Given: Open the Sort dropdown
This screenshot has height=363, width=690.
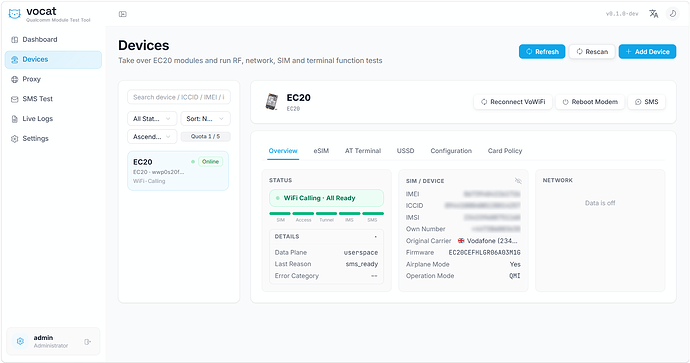Looking at the screenshot, I should click(206, 119).
